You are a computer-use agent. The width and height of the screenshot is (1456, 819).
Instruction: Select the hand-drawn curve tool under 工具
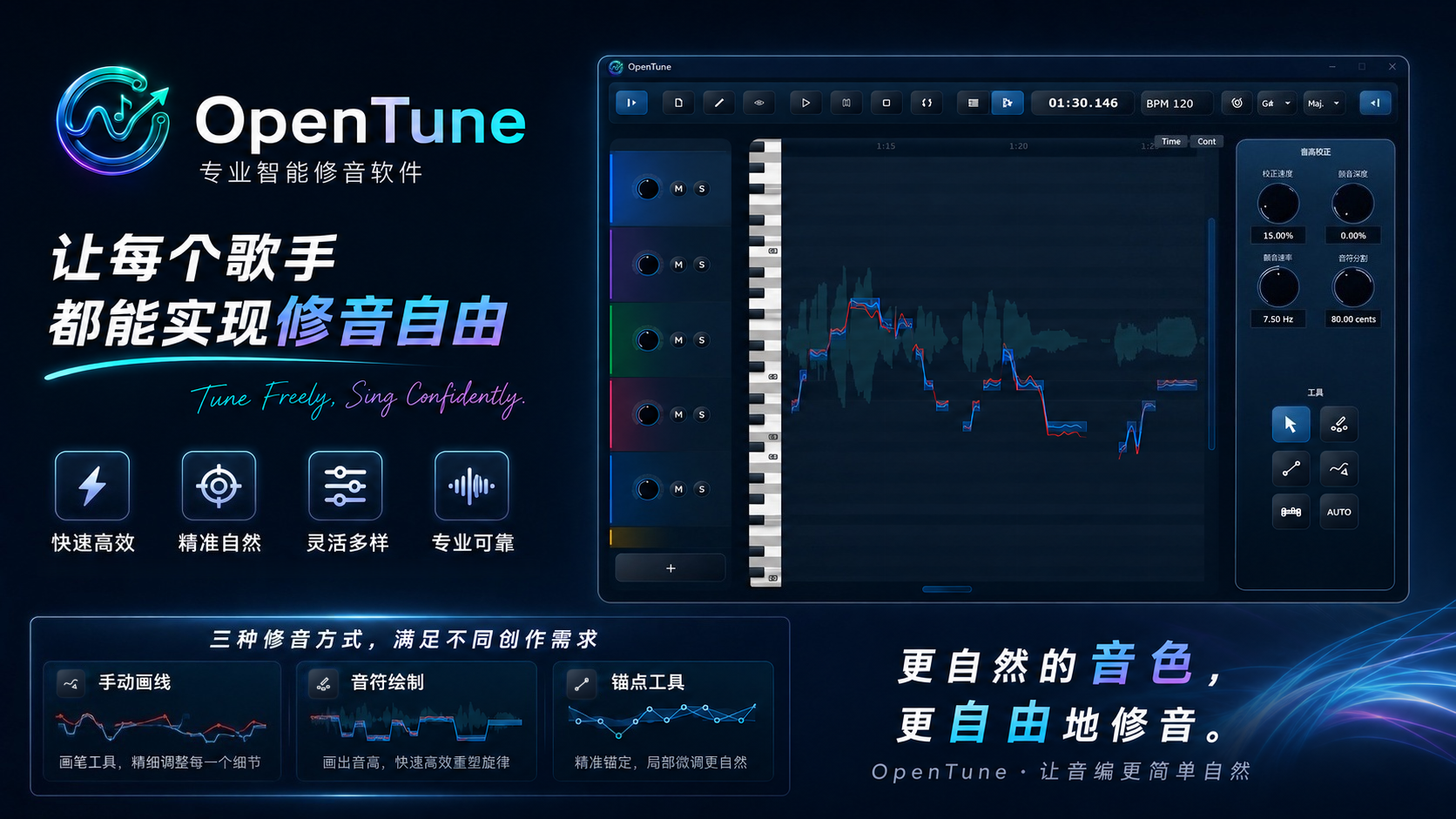click(1339, 469)
